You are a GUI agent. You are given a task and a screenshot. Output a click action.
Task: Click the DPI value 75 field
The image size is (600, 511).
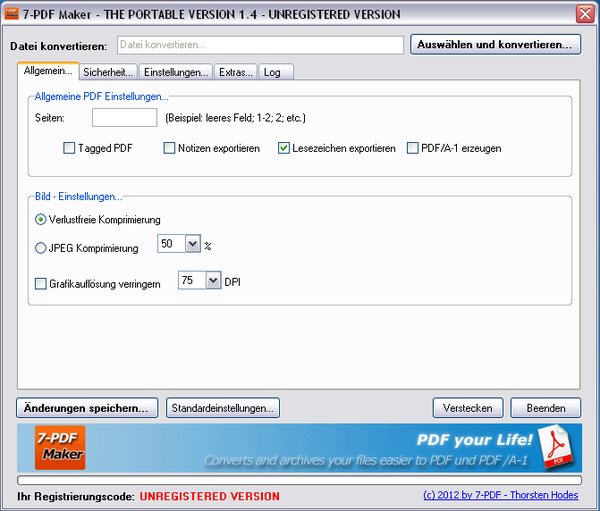click(x=192, y=281)
